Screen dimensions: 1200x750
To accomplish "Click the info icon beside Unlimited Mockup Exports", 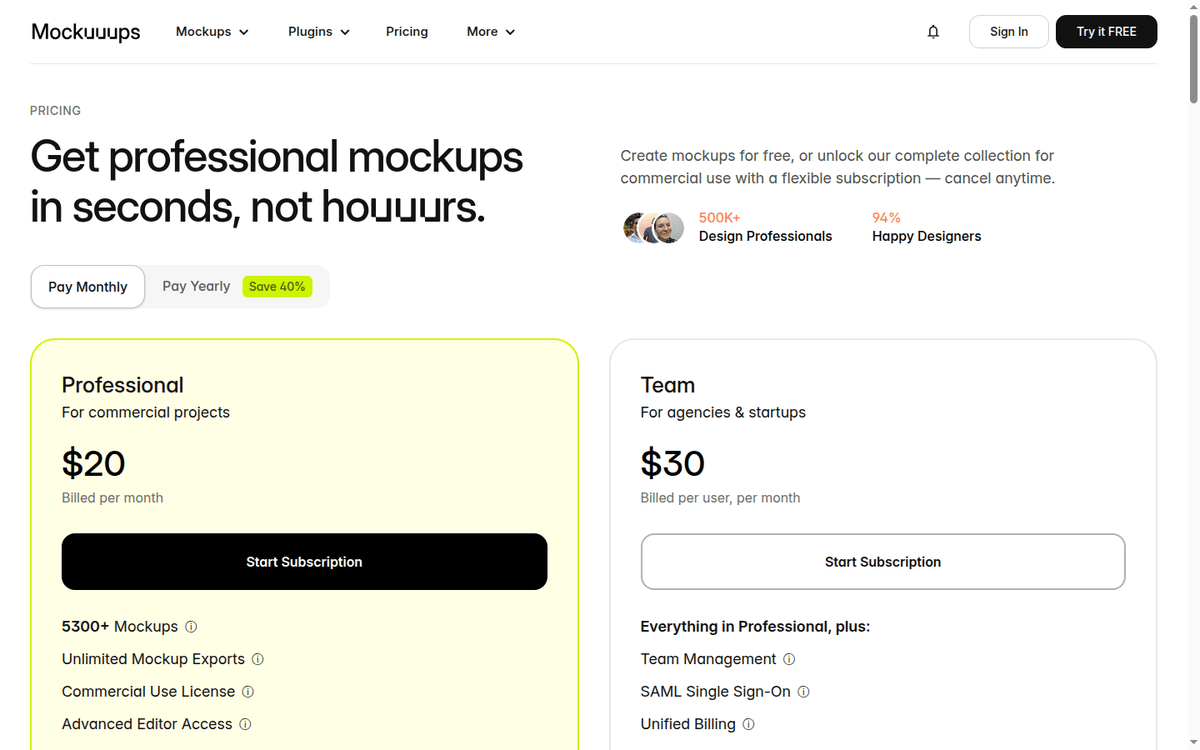I will point(258,659).
